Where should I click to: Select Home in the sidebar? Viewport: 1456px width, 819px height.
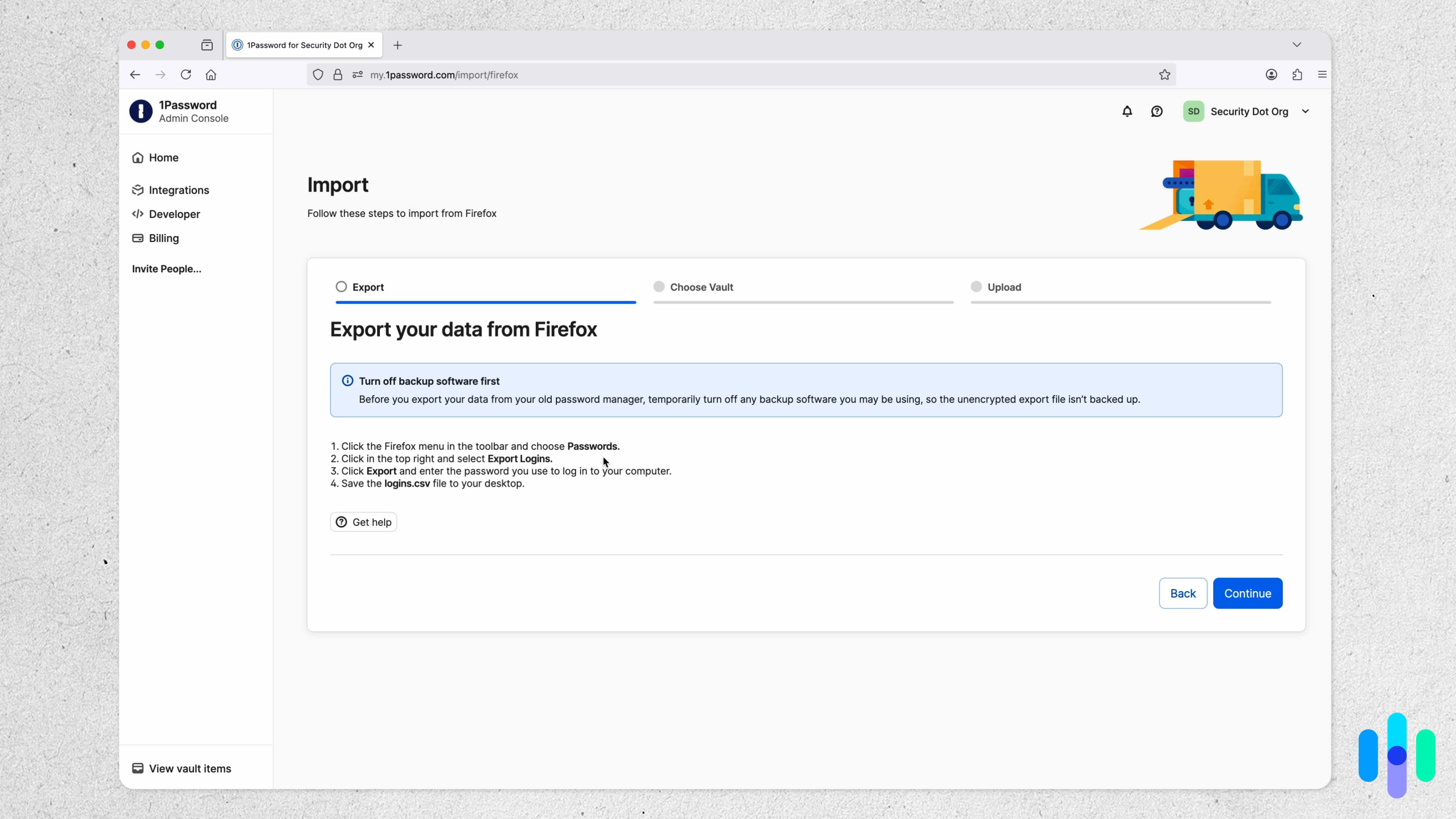pos(163,157)
